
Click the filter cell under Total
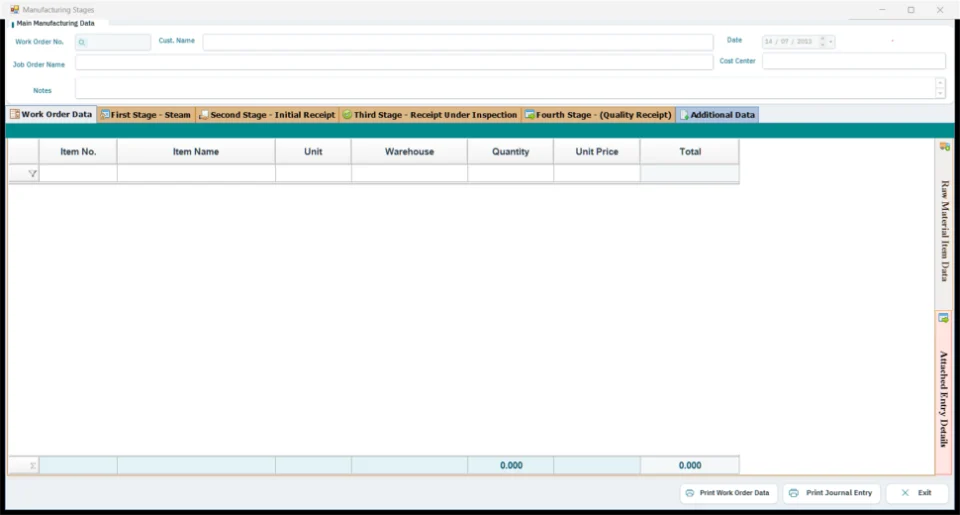pyautogui.click(x=689, y=174)
